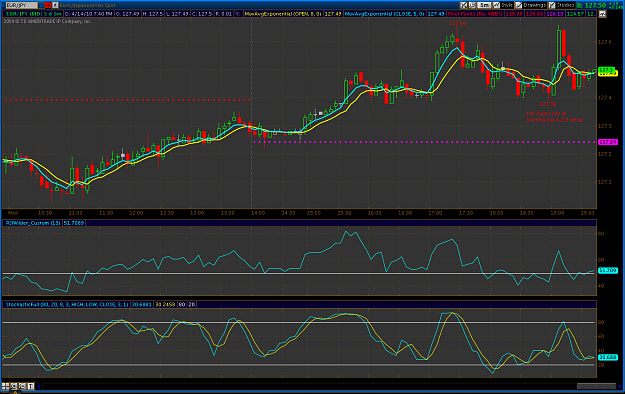Click the open price O: 127.49 cell

(x=128, y=14)
